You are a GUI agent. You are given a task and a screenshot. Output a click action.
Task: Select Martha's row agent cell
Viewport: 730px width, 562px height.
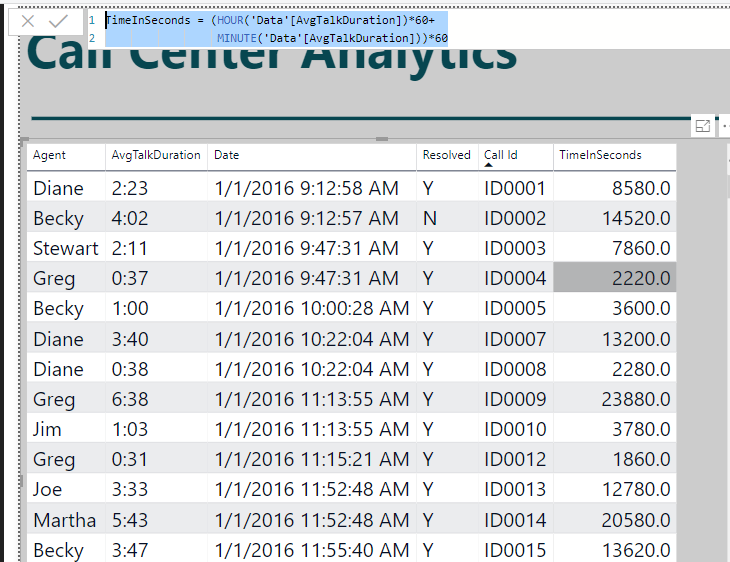[x=65, y=520]
